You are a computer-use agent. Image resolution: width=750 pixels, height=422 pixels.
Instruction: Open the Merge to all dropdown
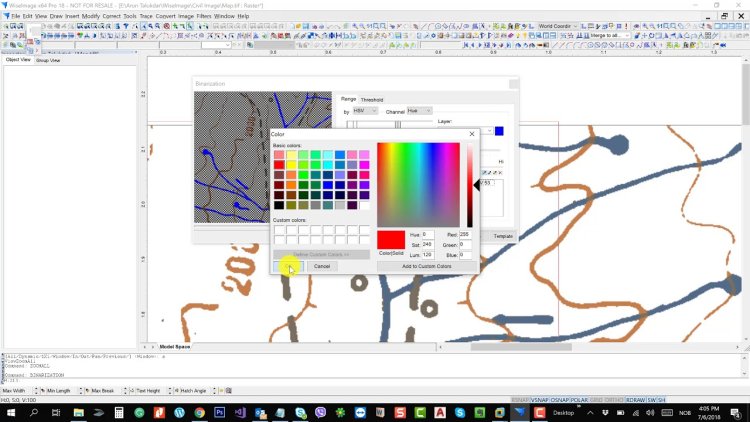pos(610,35)
